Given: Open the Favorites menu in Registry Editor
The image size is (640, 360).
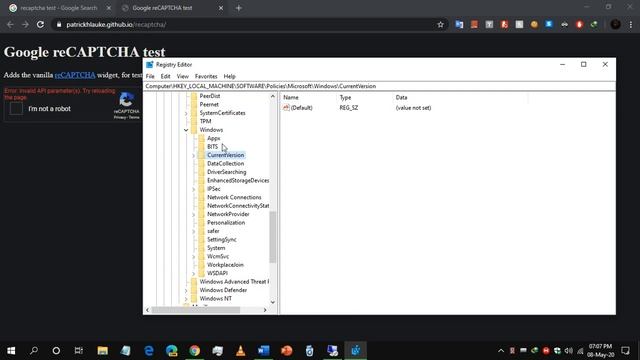Looking at the screenshot, I should [206, 76].
